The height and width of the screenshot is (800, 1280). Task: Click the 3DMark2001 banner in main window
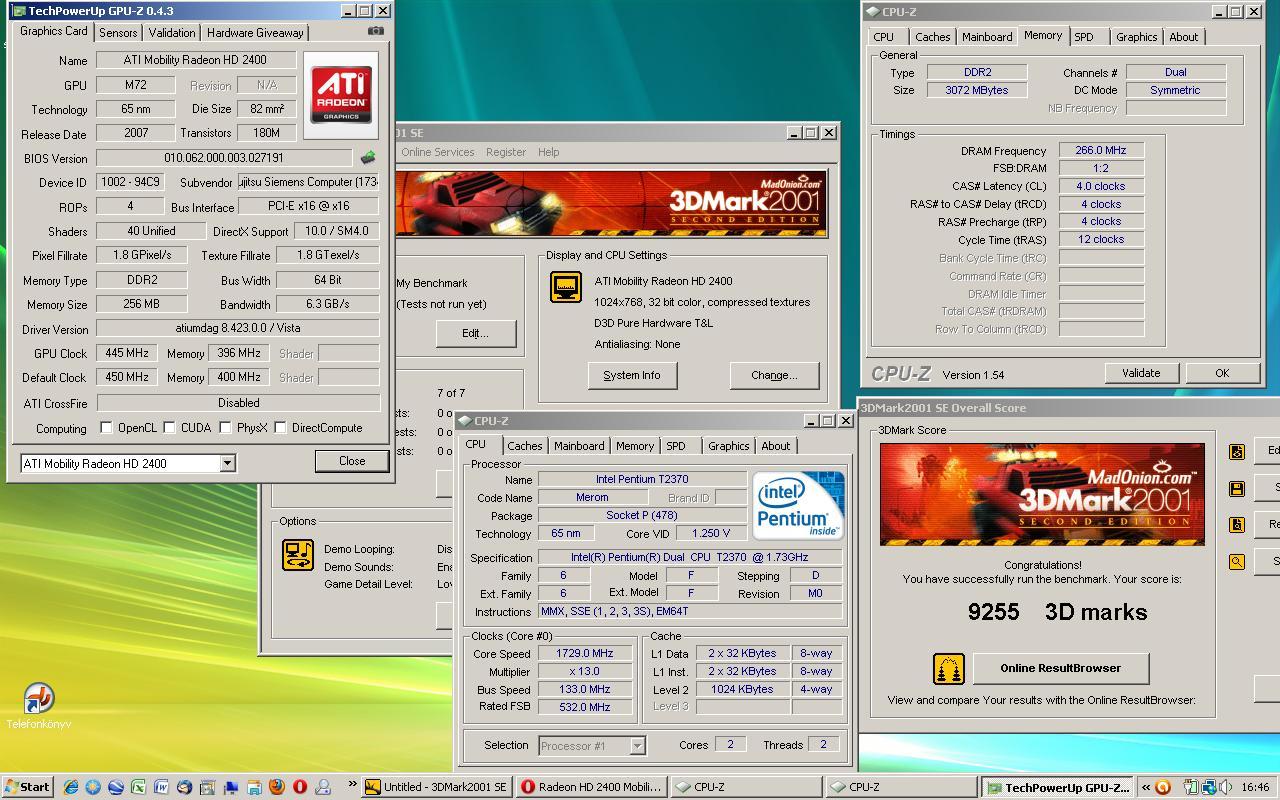click(x=612, y=204)
